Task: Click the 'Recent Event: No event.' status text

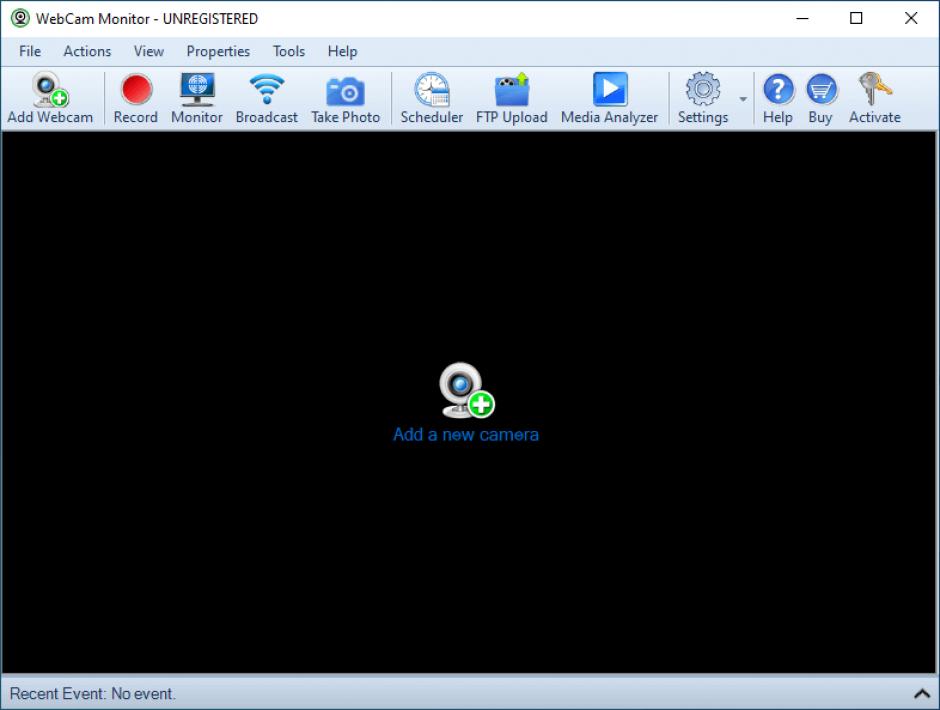Action: coord(93,694)
